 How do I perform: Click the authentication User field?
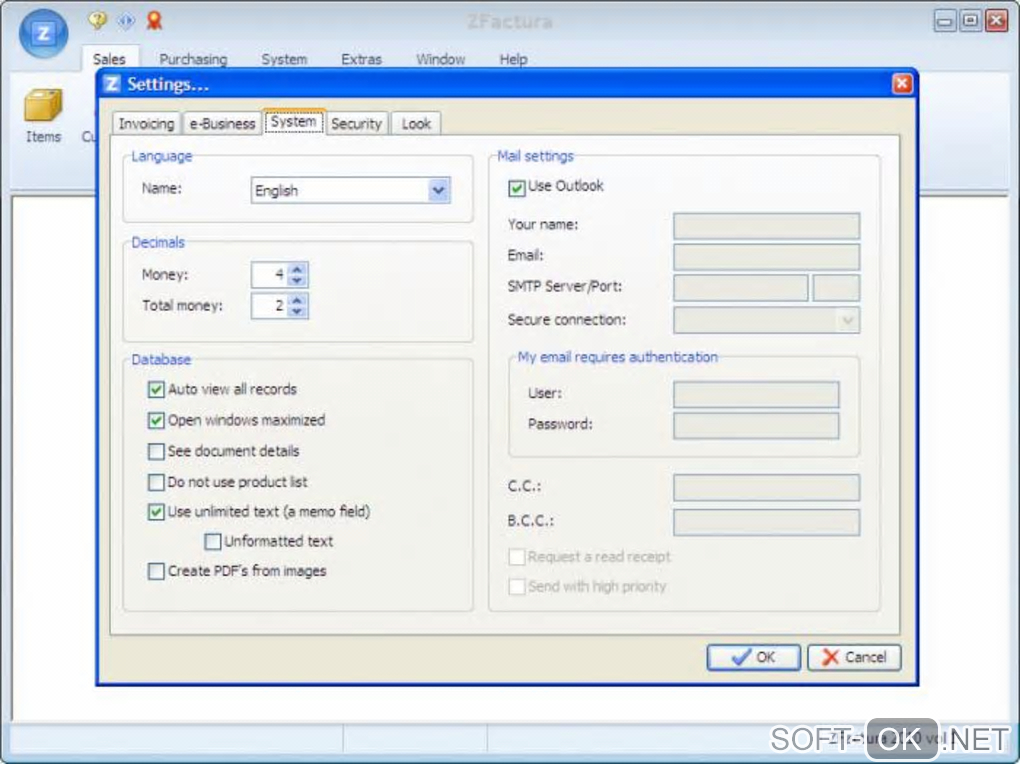point(756,394)
